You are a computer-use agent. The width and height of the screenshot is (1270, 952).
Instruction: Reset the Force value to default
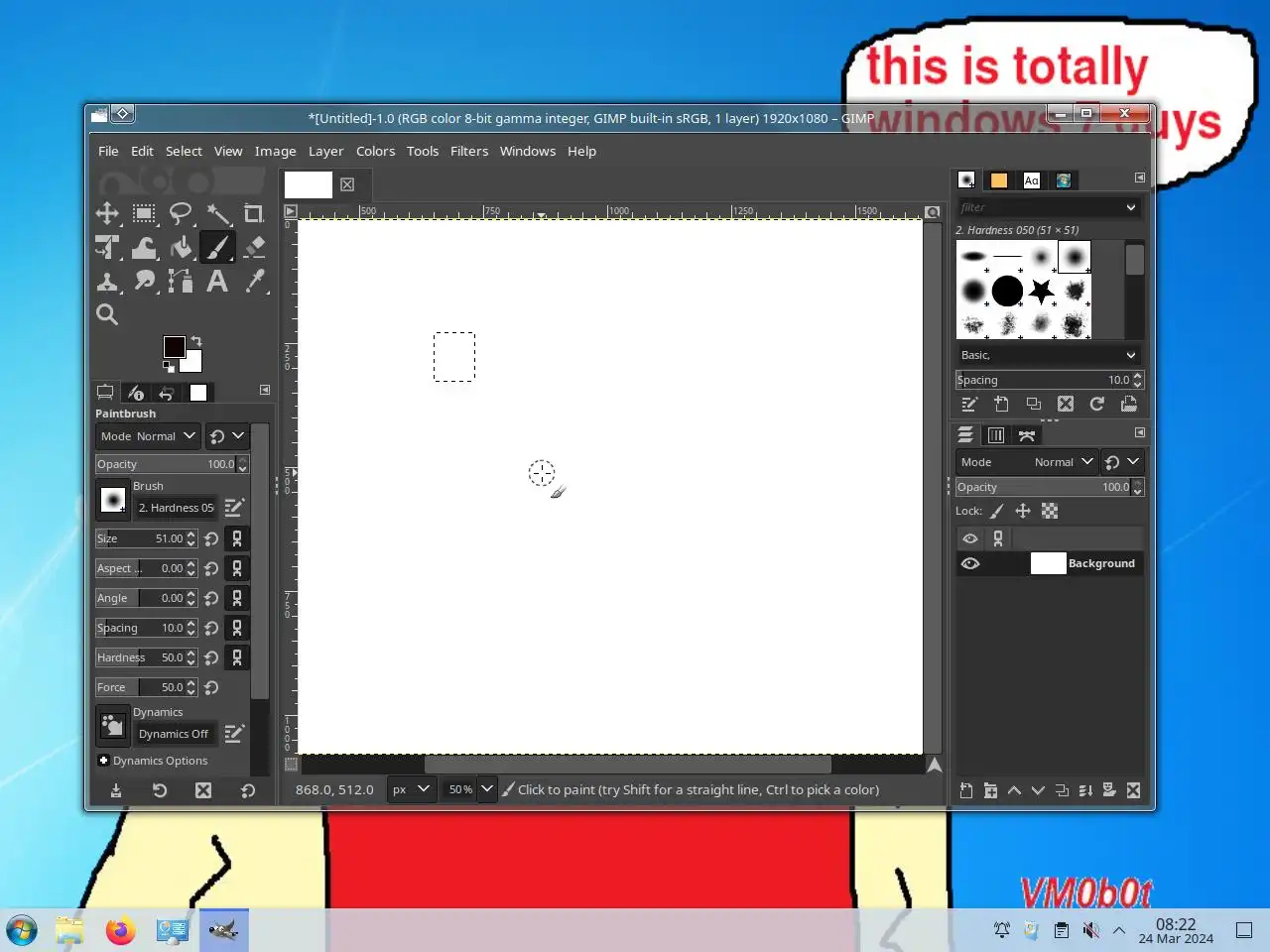211,687
